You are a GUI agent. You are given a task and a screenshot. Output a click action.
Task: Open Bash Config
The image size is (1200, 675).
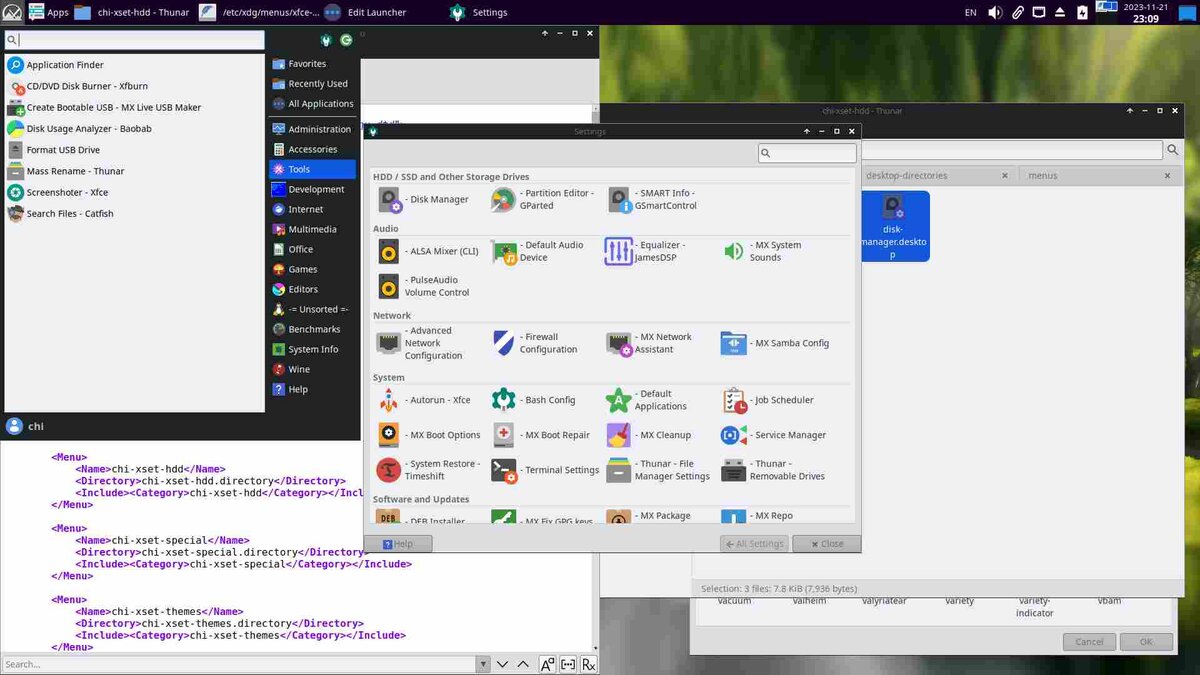[534, 400]
